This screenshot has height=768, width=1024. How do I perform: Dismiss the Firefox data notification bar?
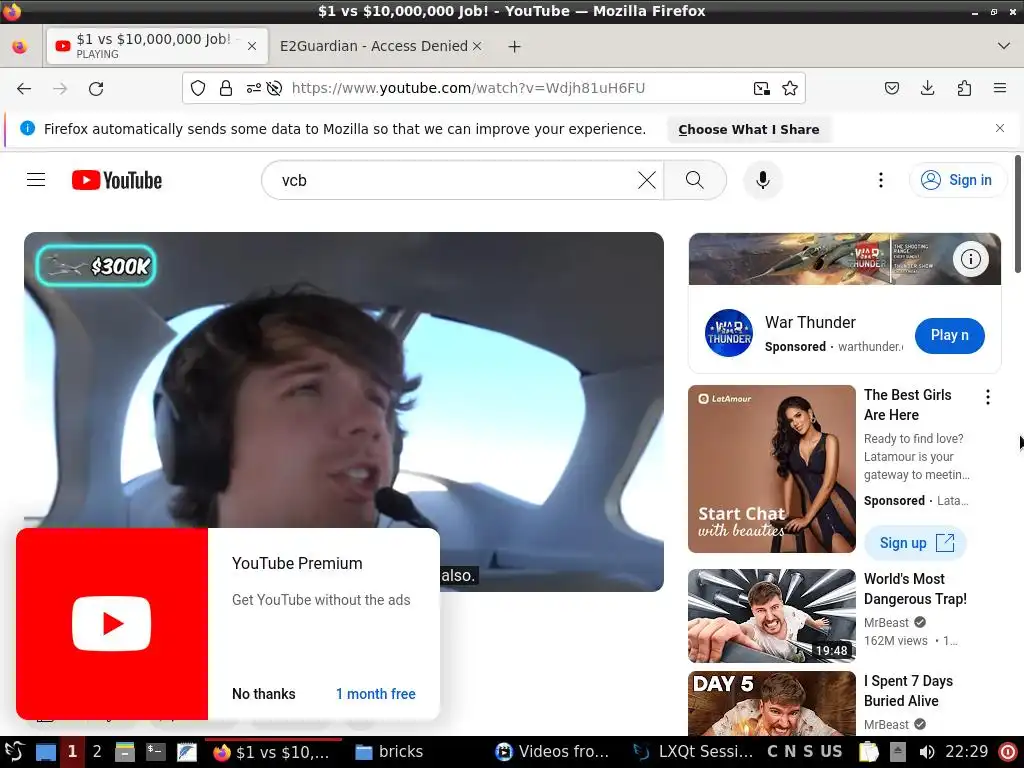tap(999, 128)
